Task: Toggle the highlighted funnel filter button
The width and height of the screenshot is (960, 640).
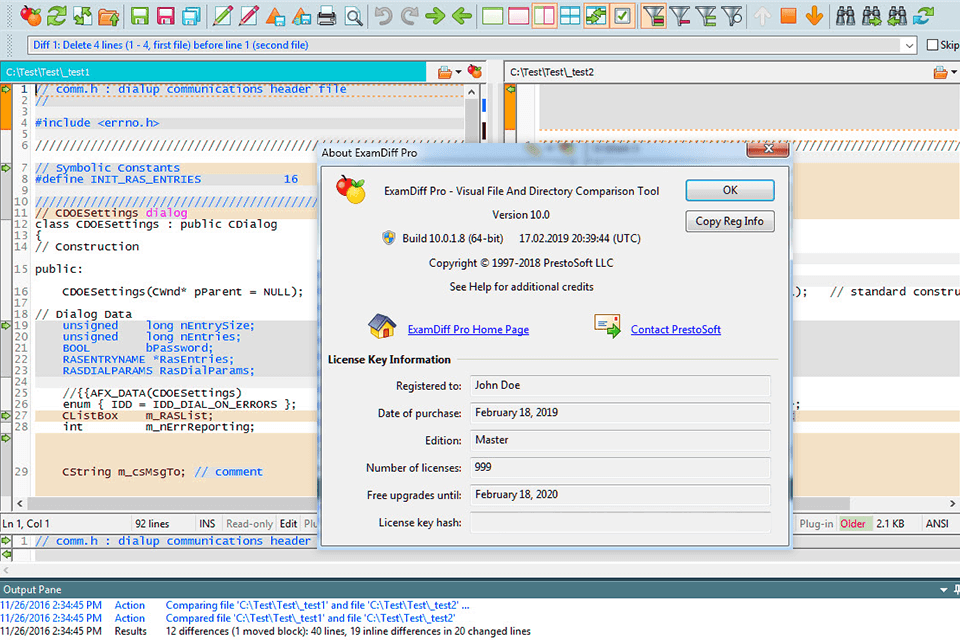Action: [654, 16]
